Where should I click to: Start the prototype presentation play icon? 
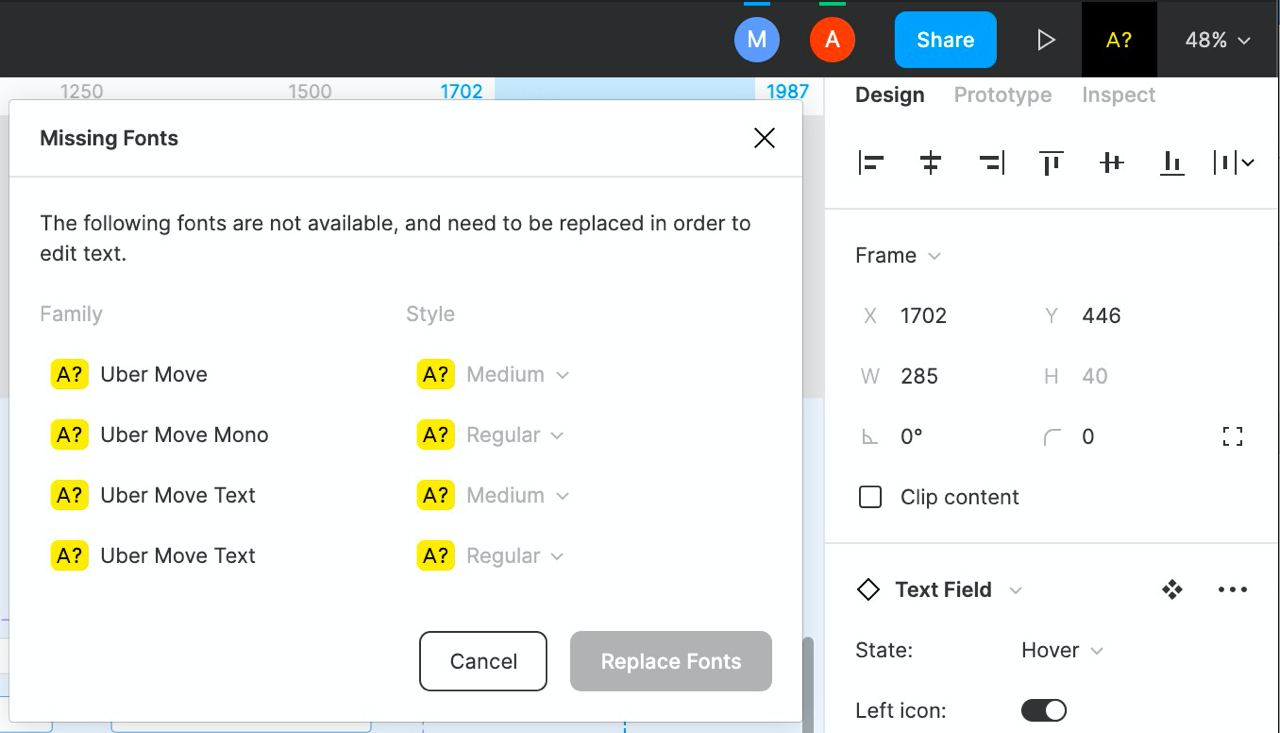pyautogui.click(x=1045, y=40)
